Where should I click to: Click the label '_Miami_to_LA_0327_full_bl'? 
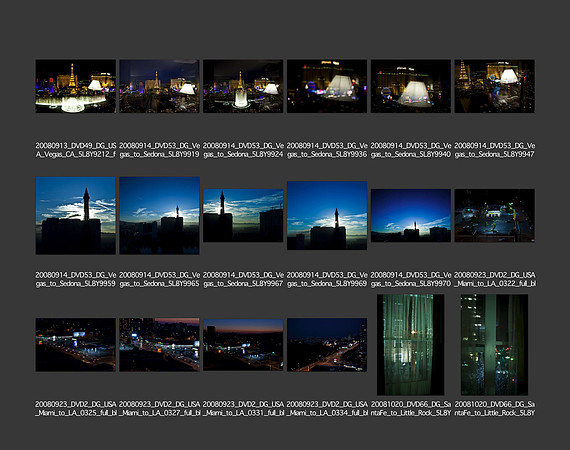coord(159,409)
